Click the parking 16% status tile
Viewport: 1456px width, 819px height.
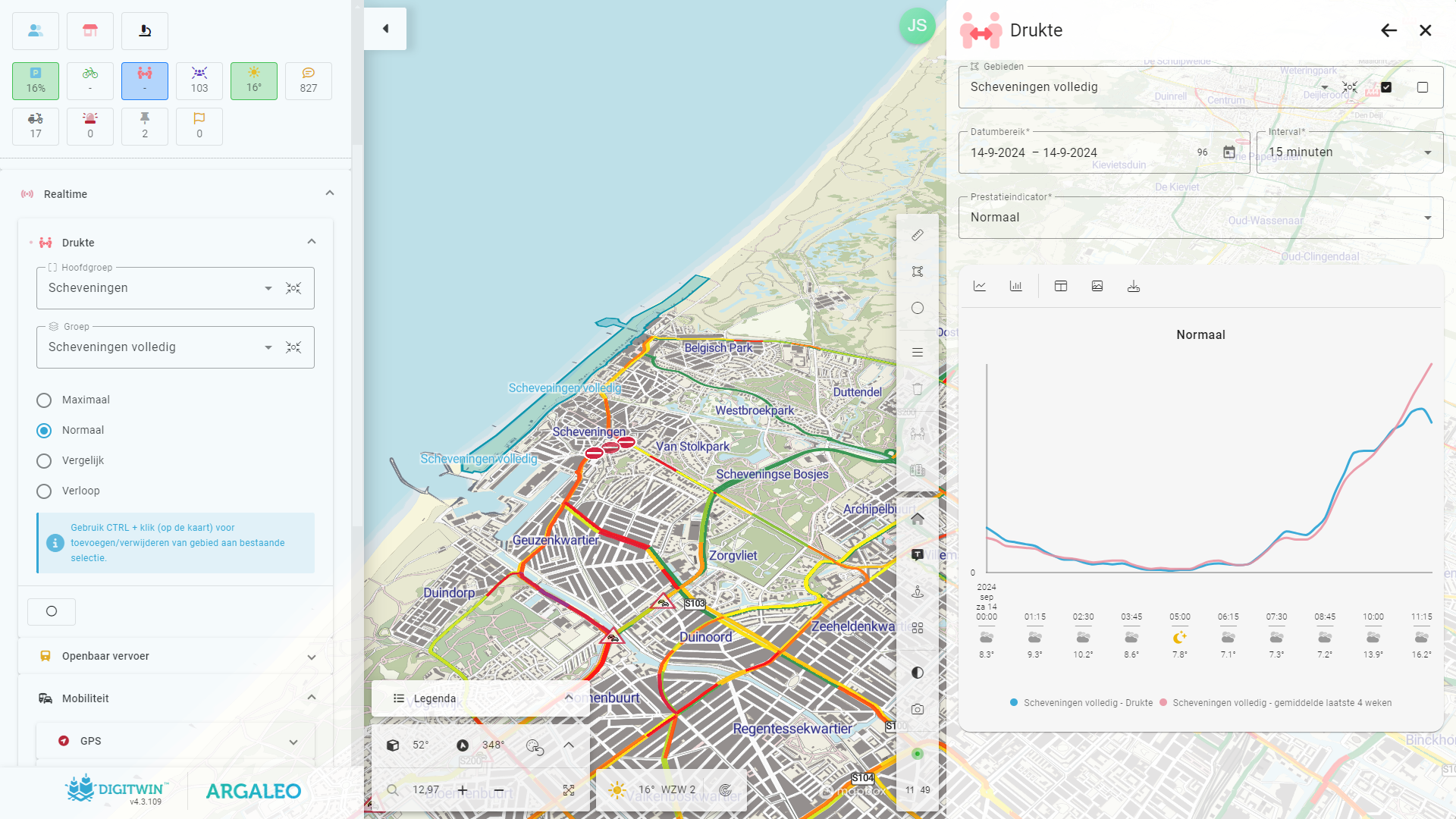coord(36,80)
